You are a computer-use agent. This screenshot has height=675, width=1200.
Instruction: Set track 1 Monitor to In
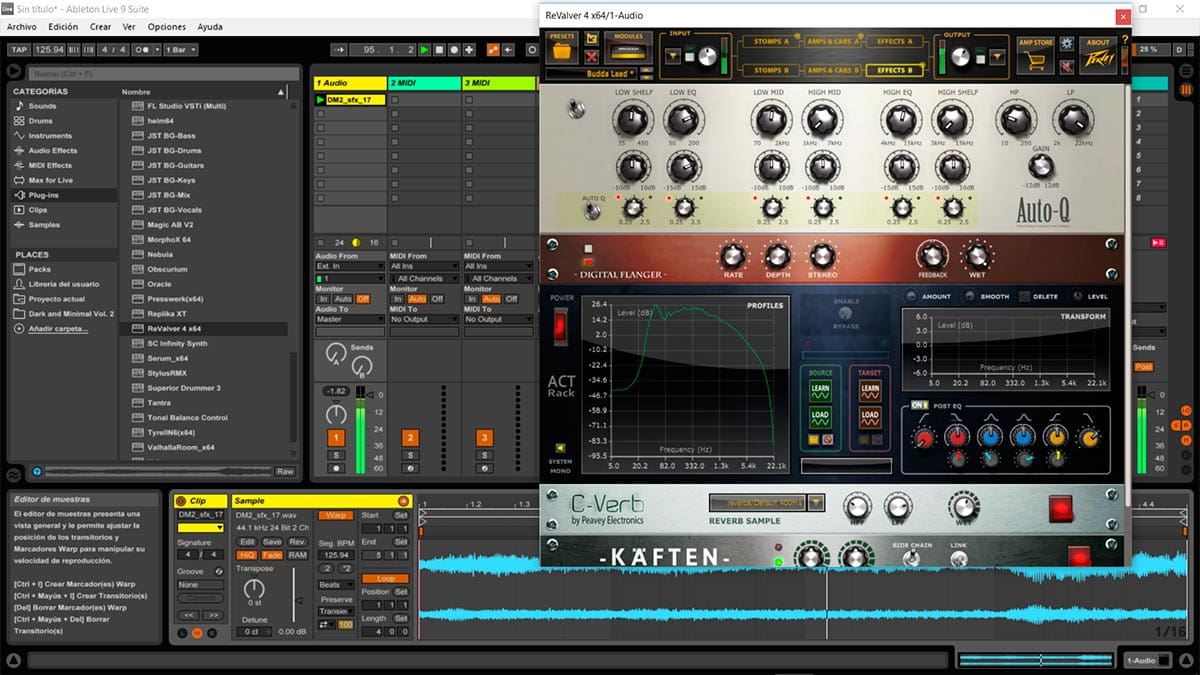point(323,299)
